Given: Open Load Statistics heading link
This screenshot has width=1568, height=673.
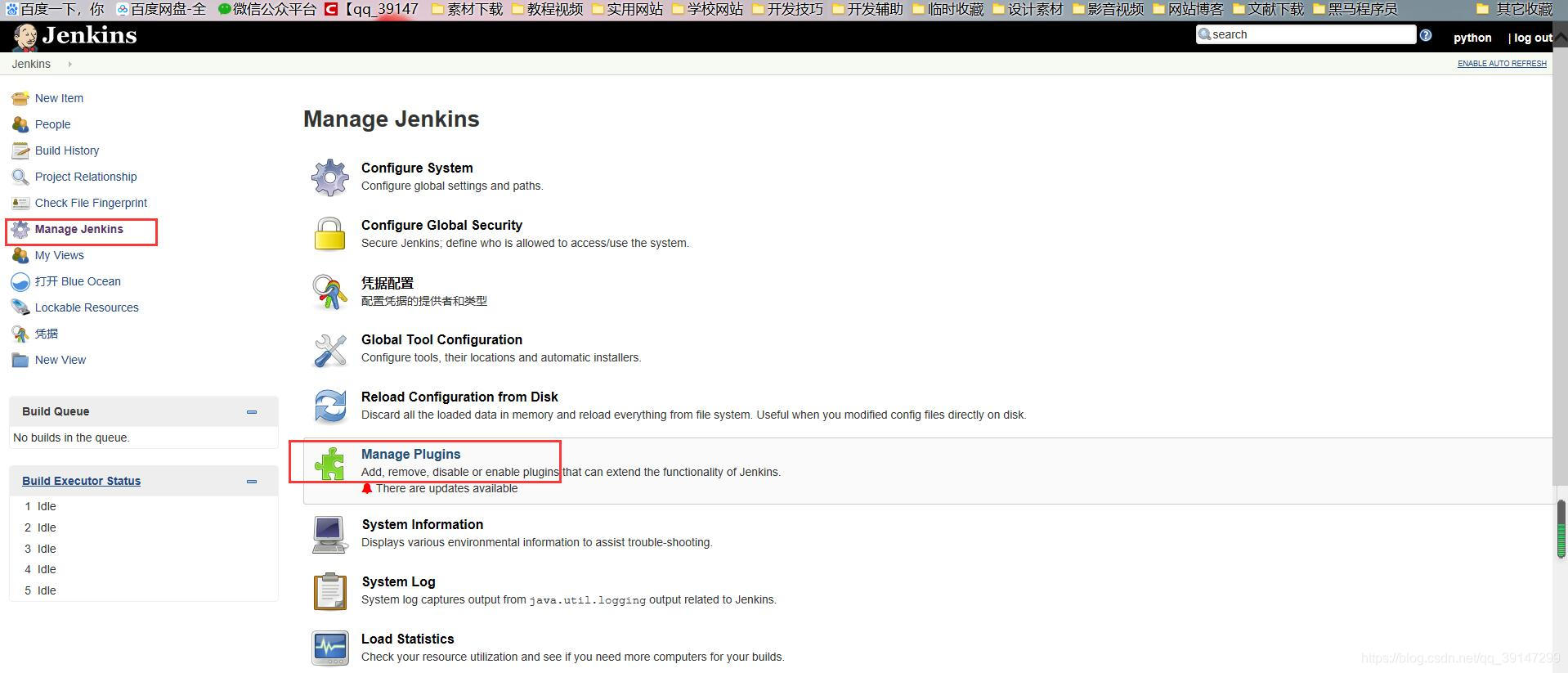Looking at the screenshot, I should [408, 639].
